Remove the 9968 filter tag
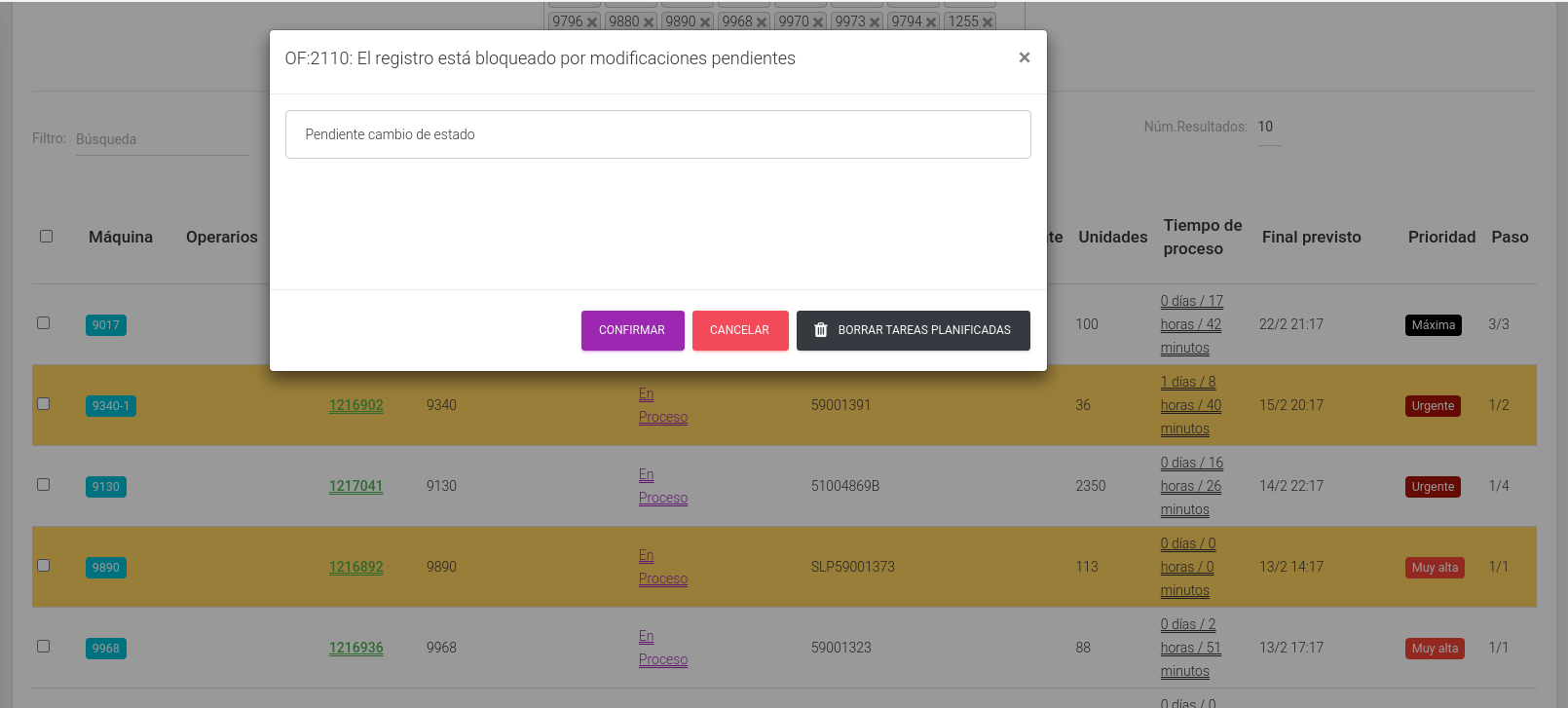Image resolution: width=1568 pixels, height=708 pixels. click(x=762, y=22)
